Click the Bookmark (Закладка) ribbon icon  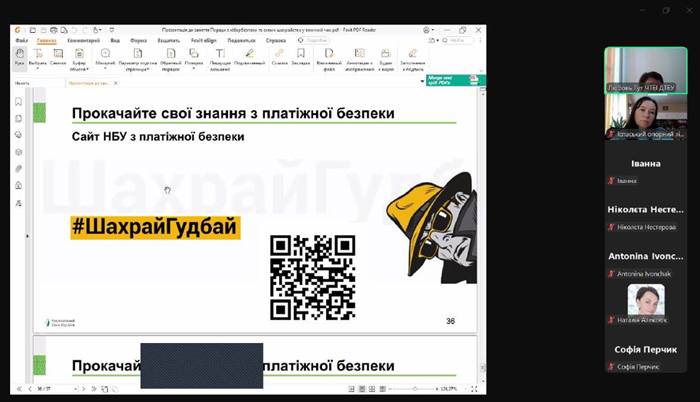click(x=301, y=55)
